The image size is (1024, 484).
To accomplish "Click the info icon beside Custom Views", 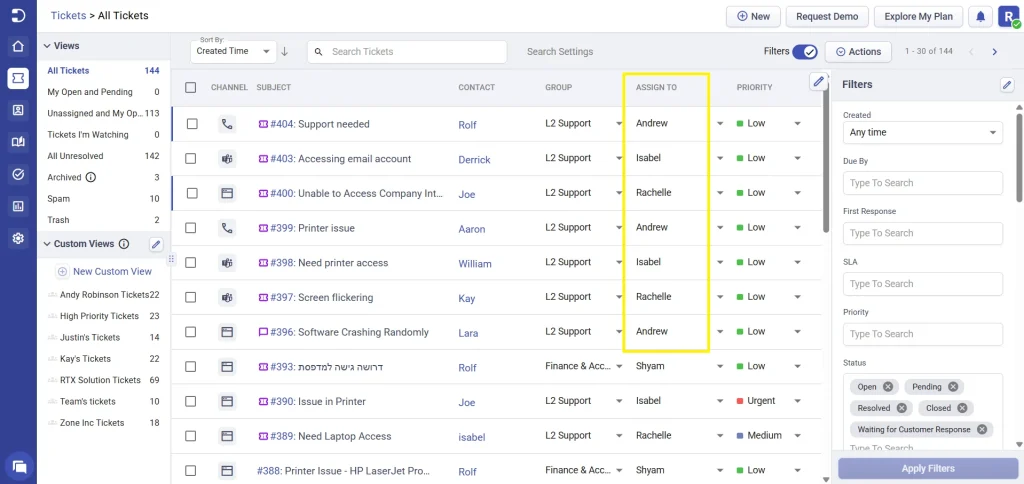I will pyautogui.click(x=124, y=244).
